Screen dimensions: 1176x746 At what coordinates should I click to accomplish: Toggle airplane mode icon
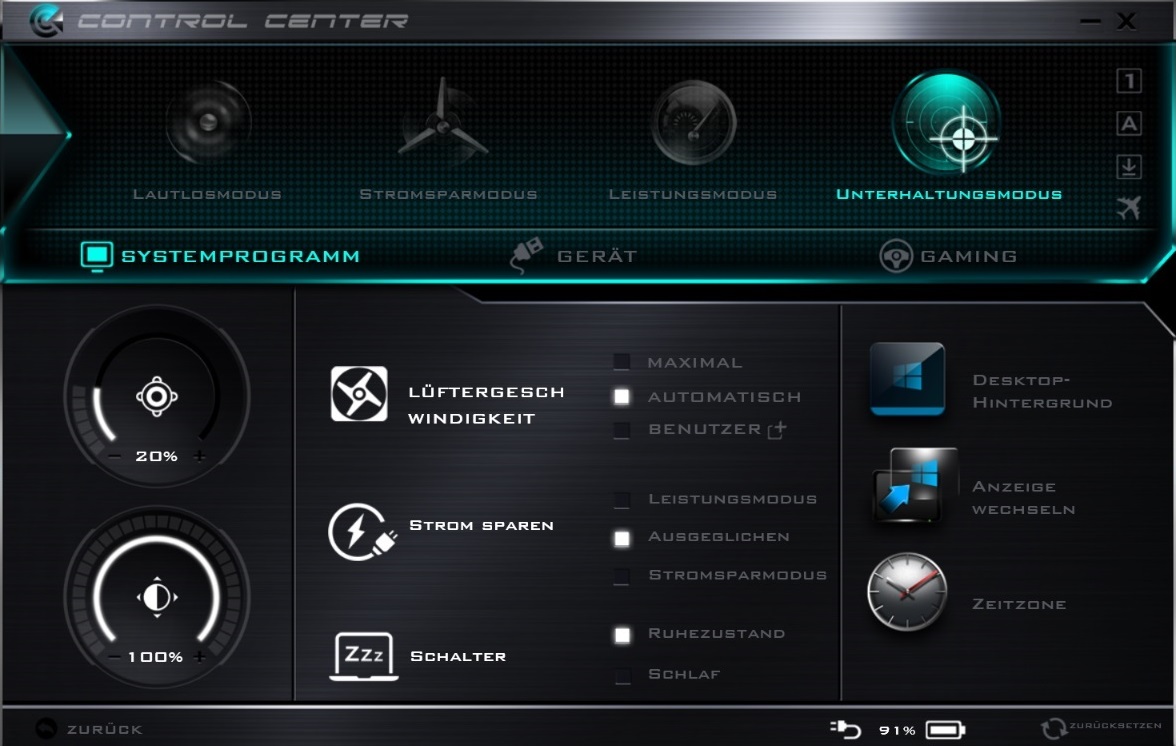point(1129,207)
